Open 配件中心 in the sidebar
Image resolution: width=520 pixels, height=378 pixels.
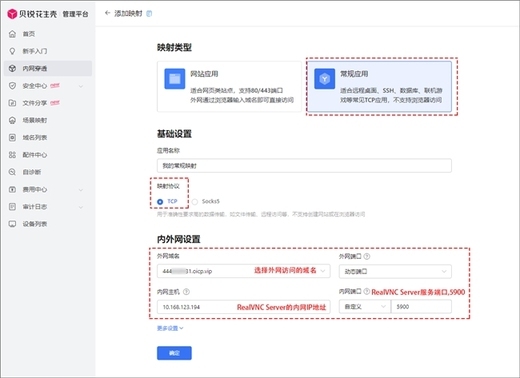(x=48, y=155)
